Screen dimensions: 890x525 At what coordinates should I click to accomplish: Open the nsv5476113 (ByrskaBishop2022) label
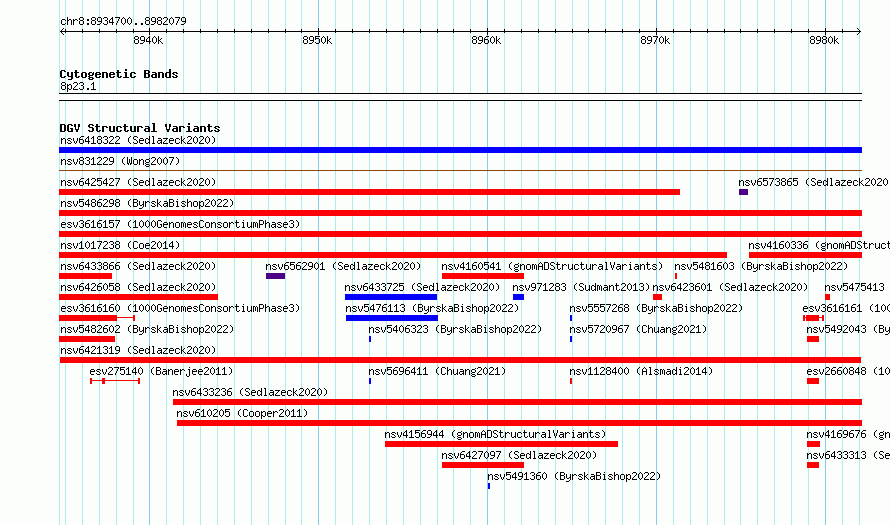[x=433, y=308]
